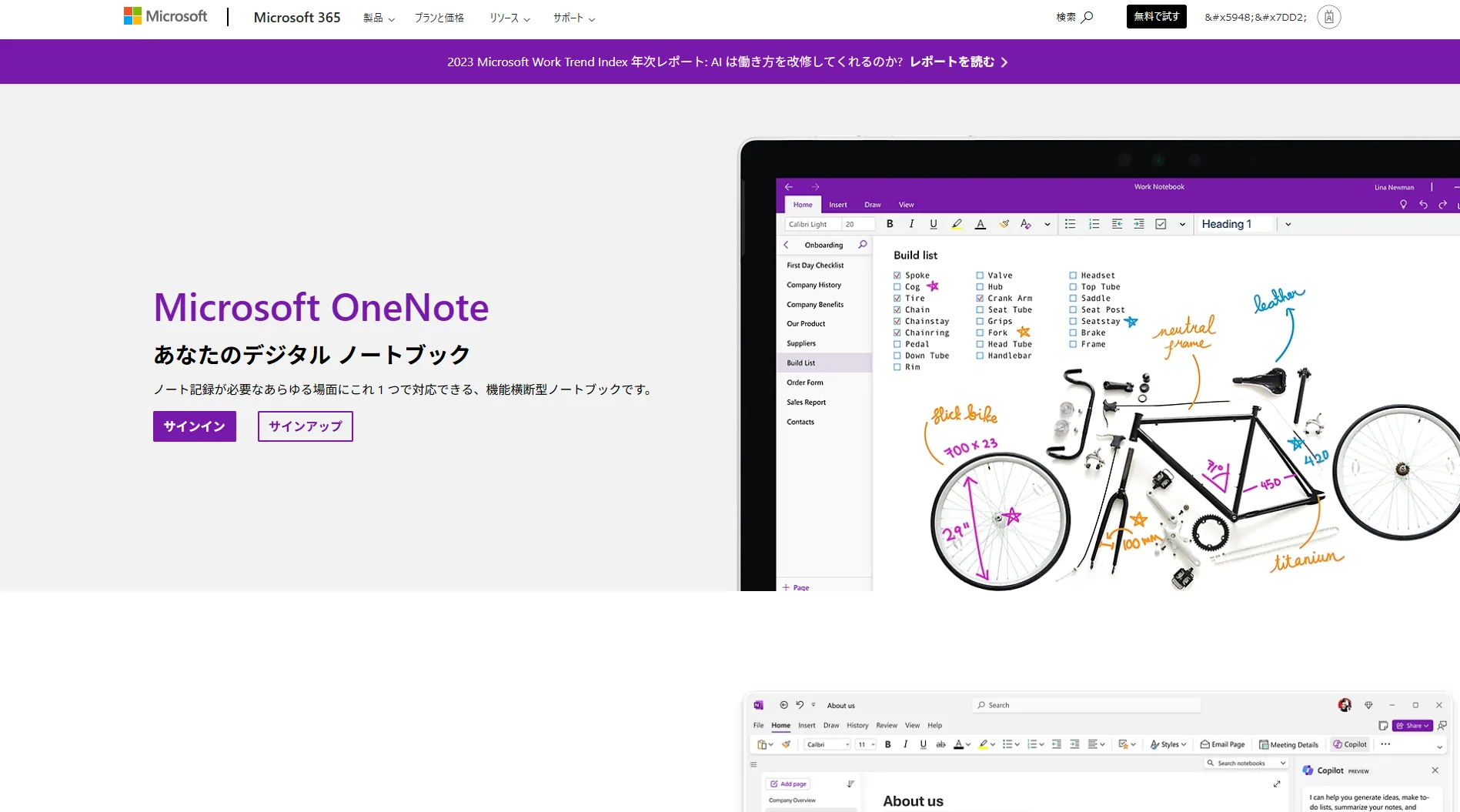The height and width of the screenshot is (812, 1460).
Task: Open the Styles dropdown in desktop OneNote ribbon
Action: pyautogui.click(x=1168, y=744)
